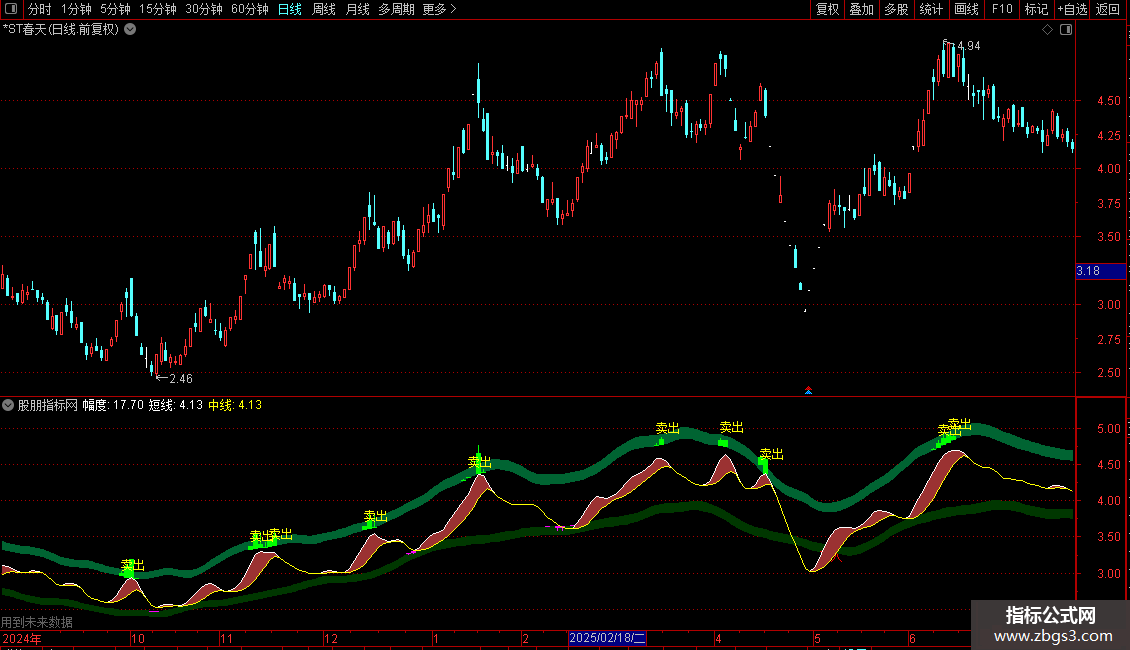Click month 11 on the time axis
The width and height of the screenshot is (1130, 650).
click(226, 638)
